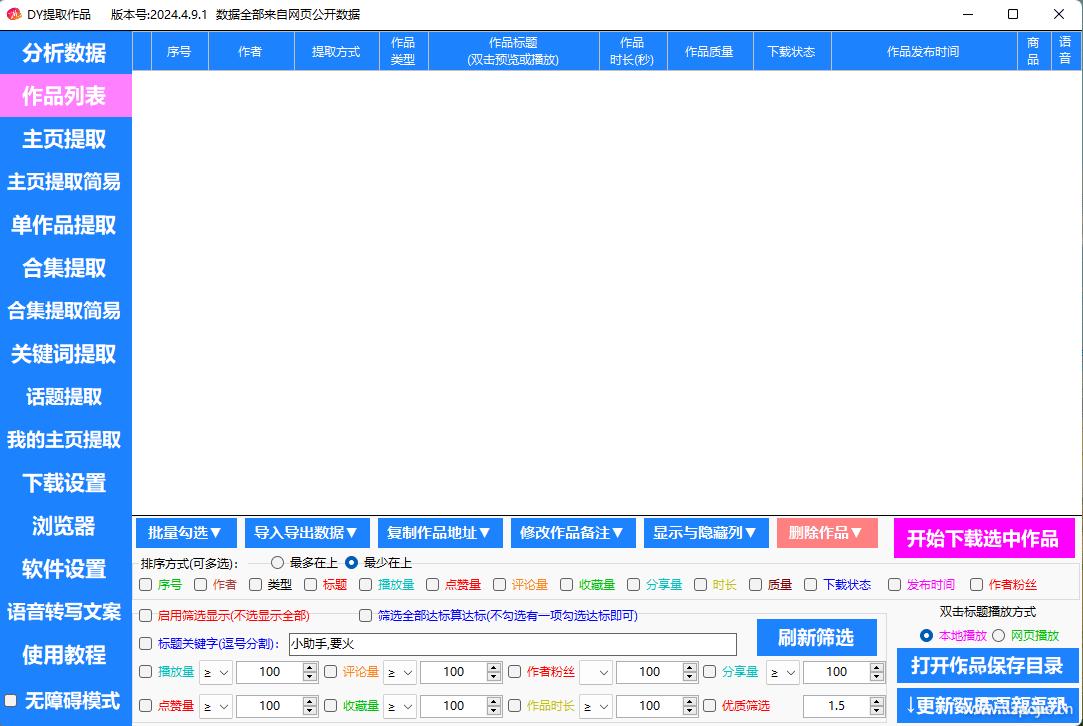Click the DY app icon in title bar
The image size is (1083, 726).
coord(14,14)
